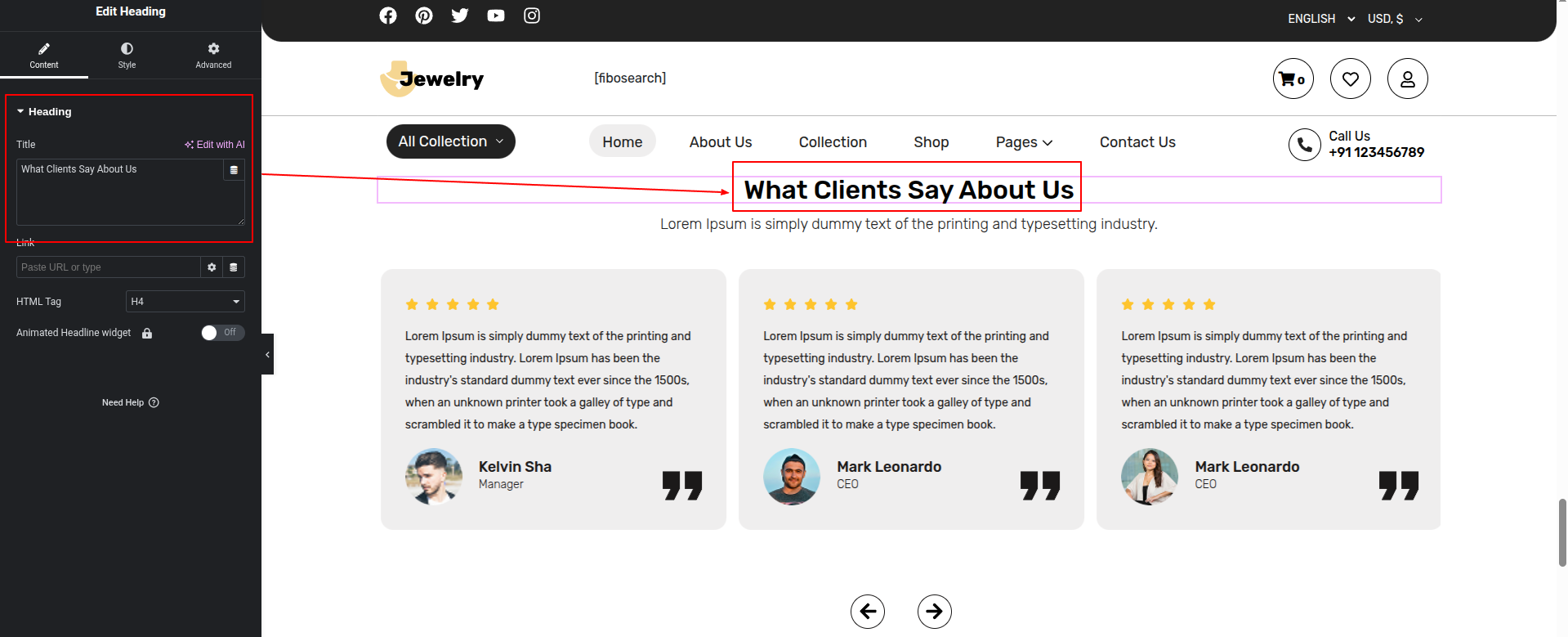Collapse the editor side panel handle

tap(267, 354)
